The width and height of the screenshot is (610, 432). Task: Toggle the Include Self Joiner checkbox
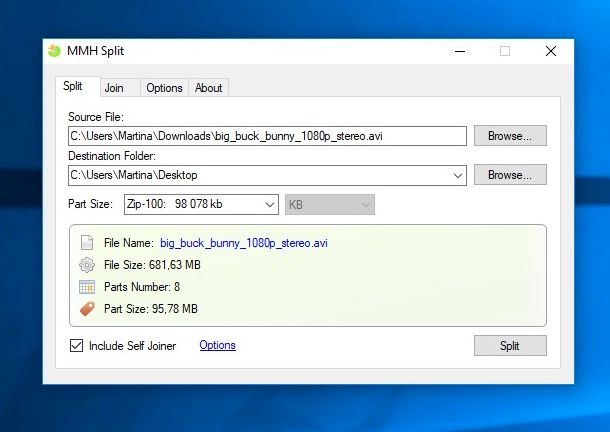76,346
